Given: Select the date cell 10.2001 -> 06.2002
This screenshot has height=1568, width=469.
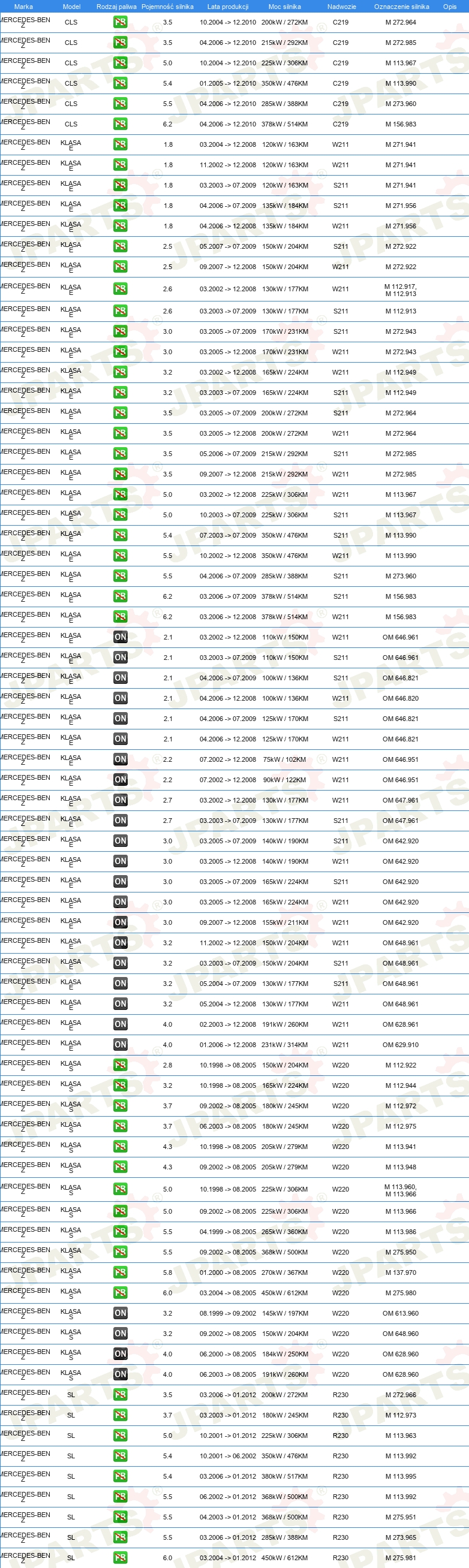Looking at the screenshot, I should pyautogui.click(x=228, y=1456).
